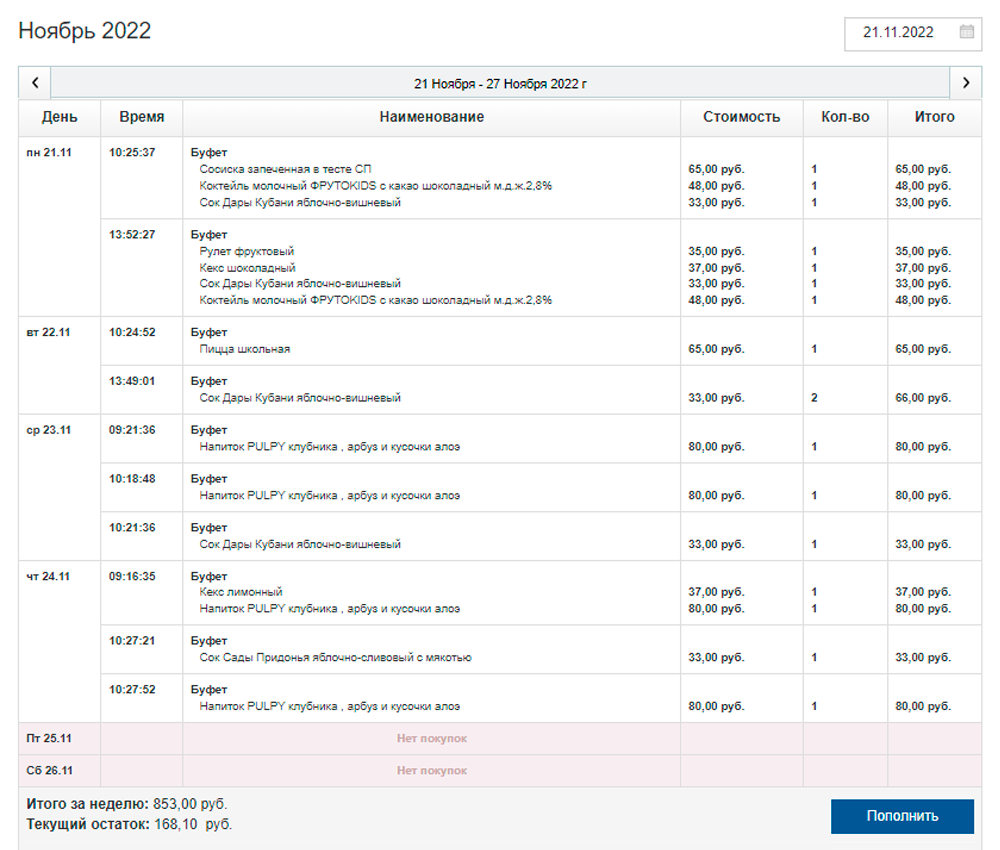Click time 09:16:35 on Thursday
Viewport: 1000px width, 850px height.
pos(132,576)
